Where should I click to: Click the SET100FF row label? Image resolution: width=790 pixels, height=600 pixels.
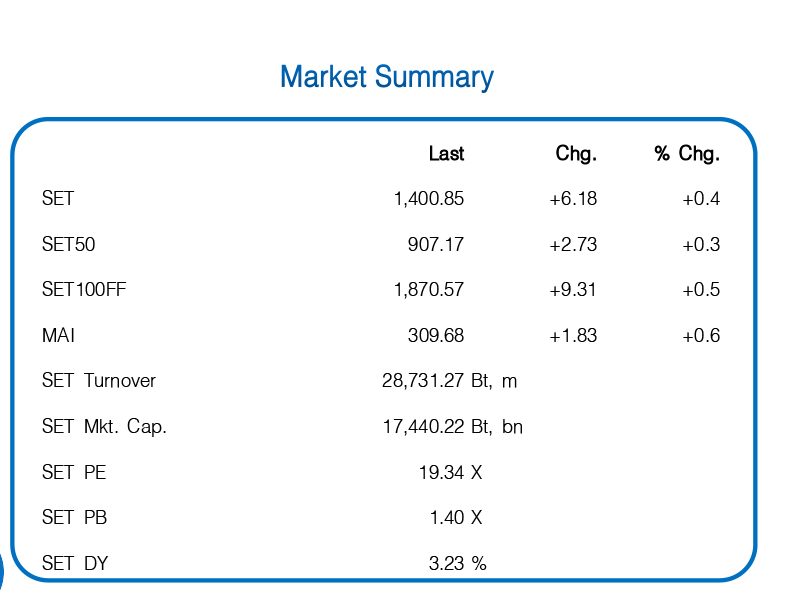84,290
